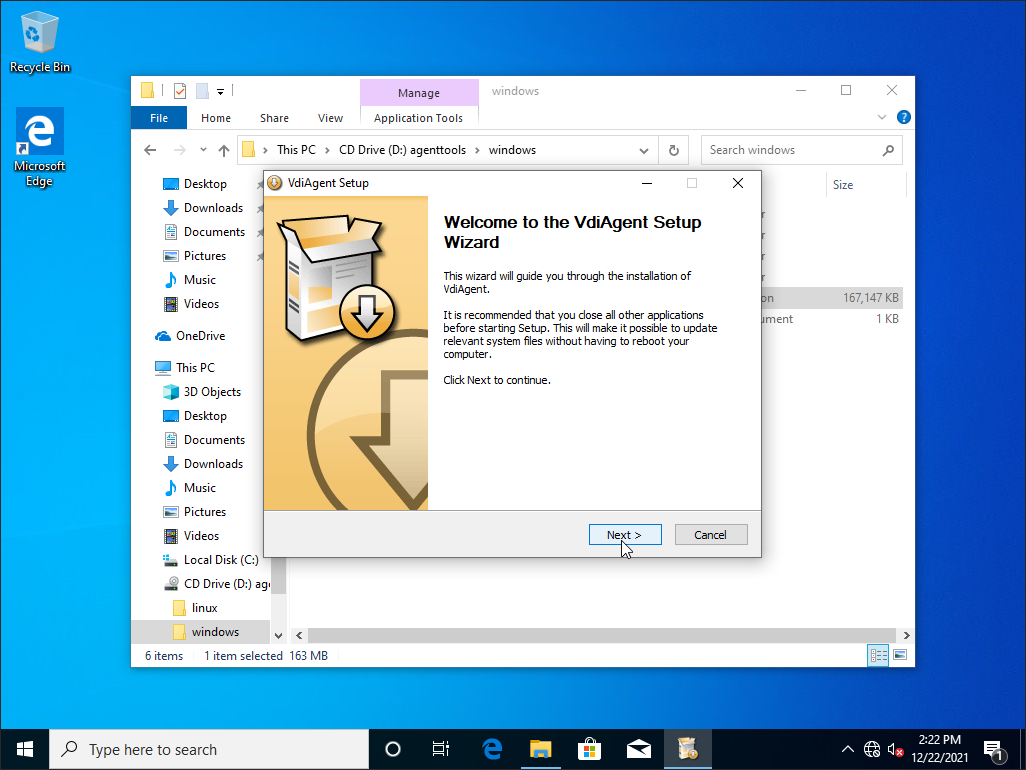Viewport: 1026px width, 770px height.
Task: Open the Windows Start menu
Action: tap(25, 750)
